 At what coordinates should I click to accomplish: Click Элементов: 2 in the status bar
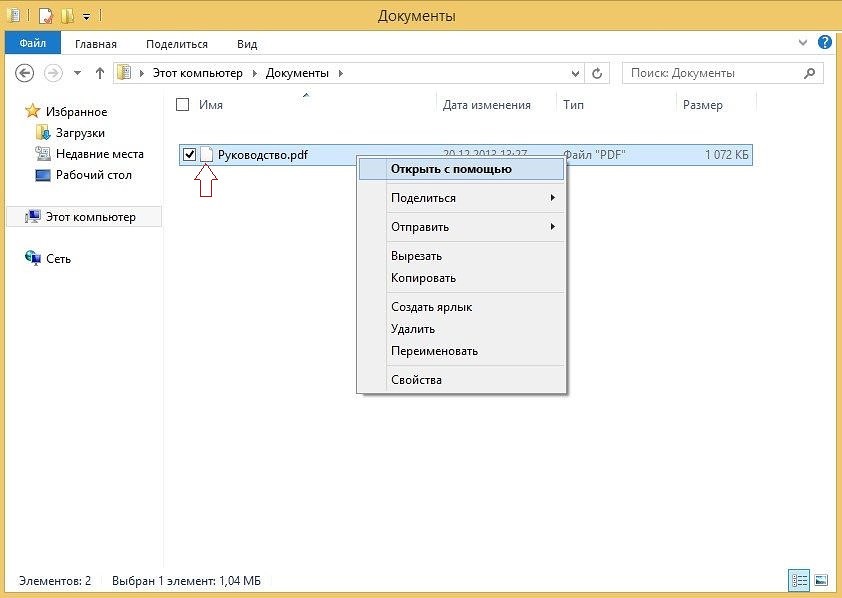(x=55, y=581)
